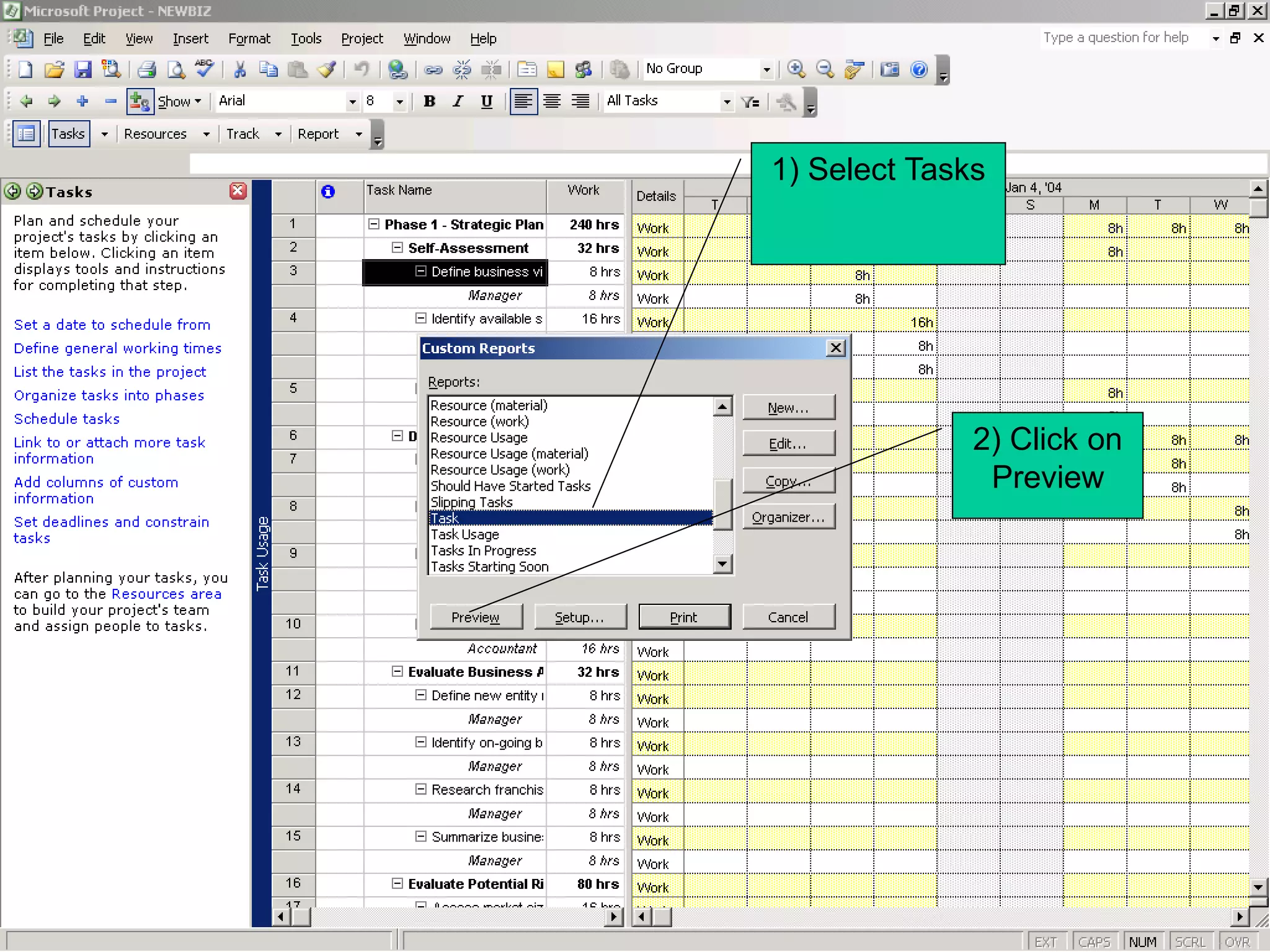The height and width of the screenshot is (952, 1270).
Task: Add a task note with the yellow note icon
Action: pos(556,69)
